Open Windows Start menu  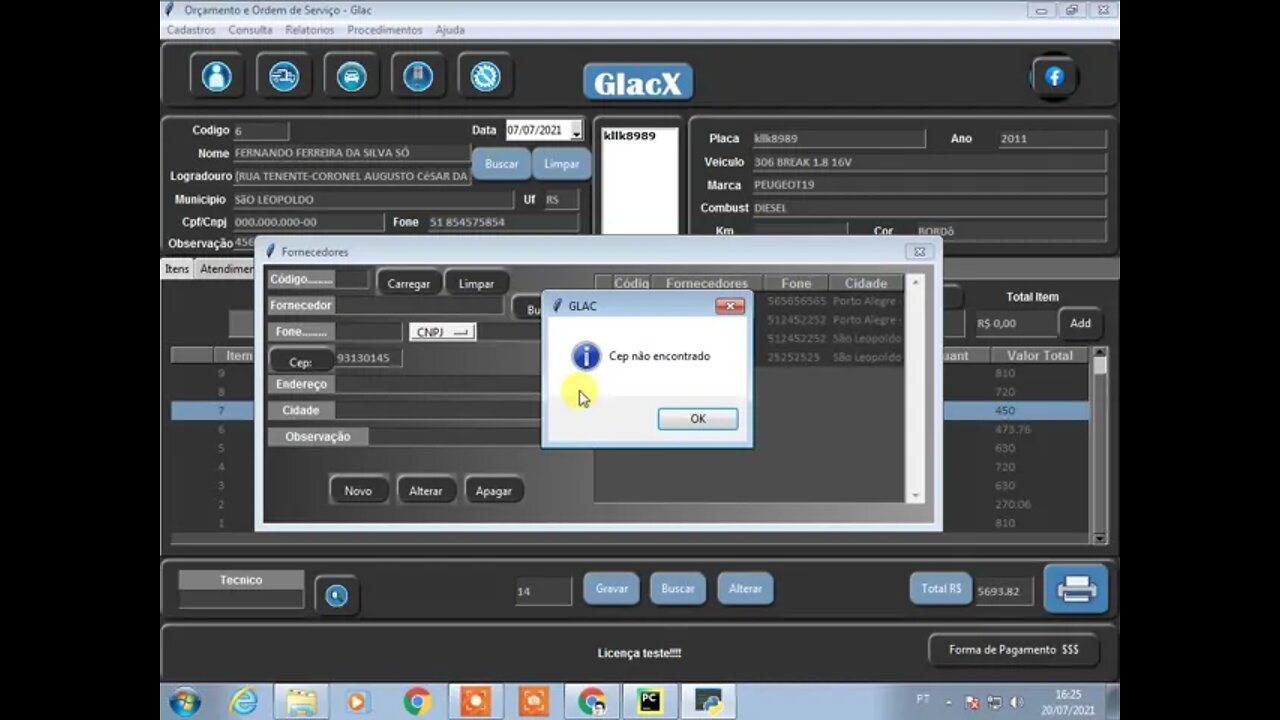click(185, 702)
